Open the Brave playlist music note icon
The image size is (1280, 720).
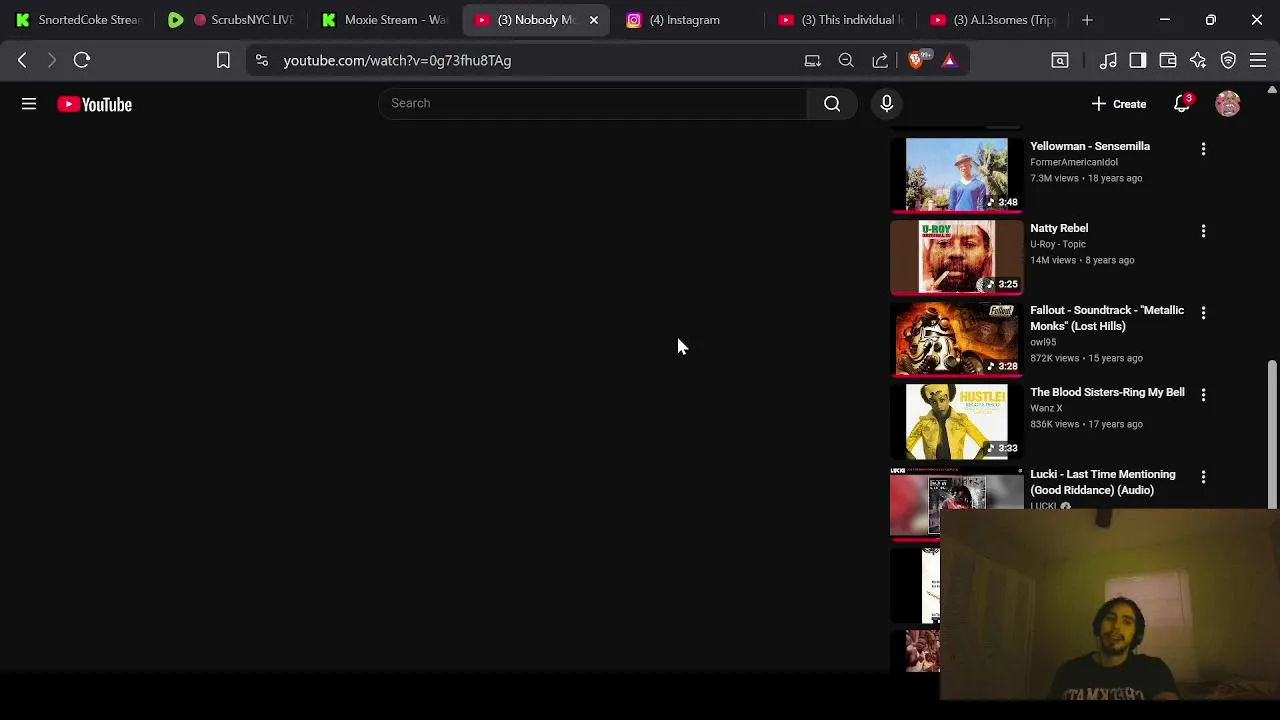pos(1108,60)
